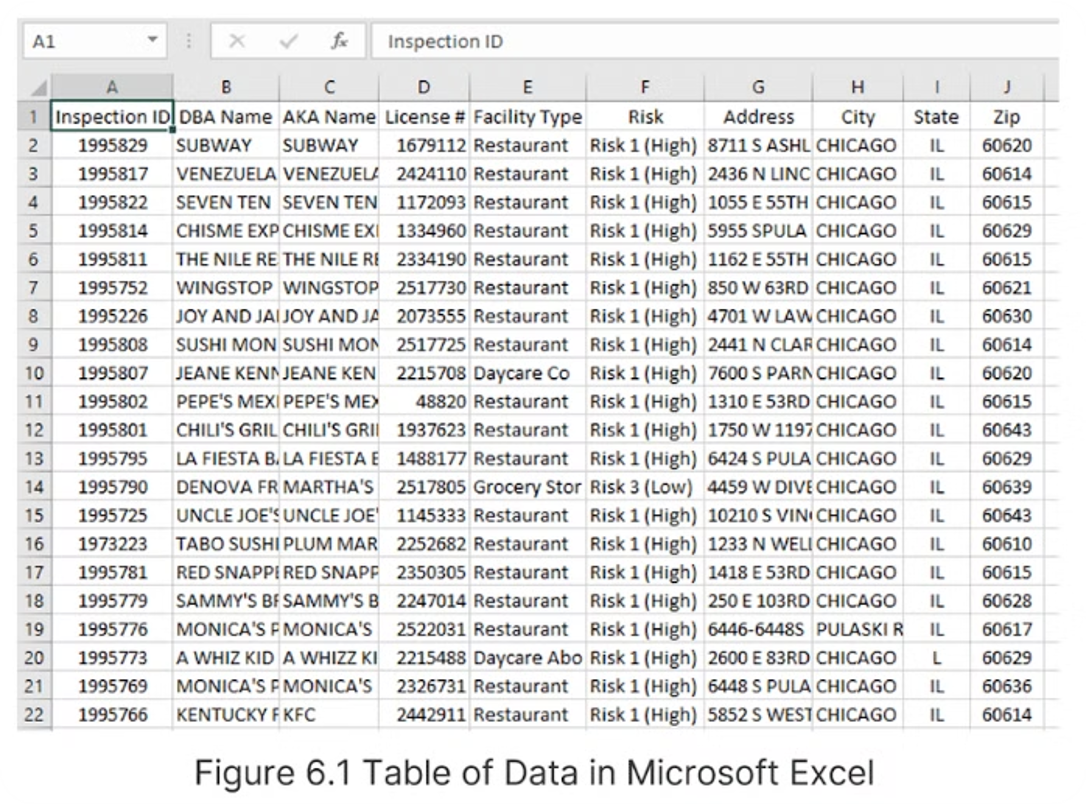Click DBA Name cell A WHIZ KID
The height and width of the screenshot is (804, 1086).
[226, 658]
